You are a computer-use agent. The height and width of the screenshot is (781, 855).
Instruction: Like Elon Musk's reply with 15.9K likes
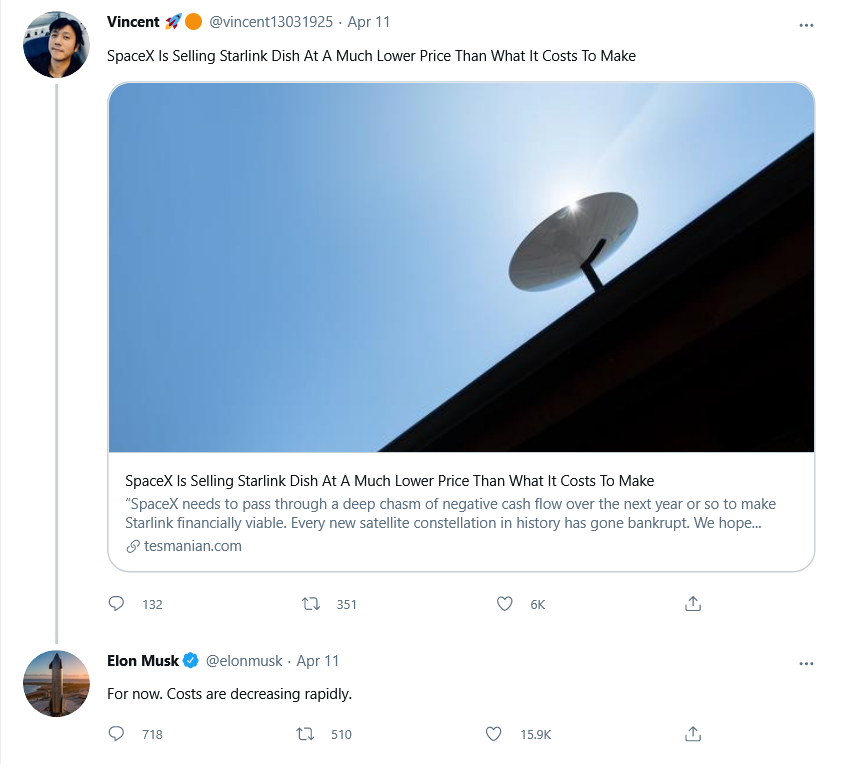click(493, 734)
